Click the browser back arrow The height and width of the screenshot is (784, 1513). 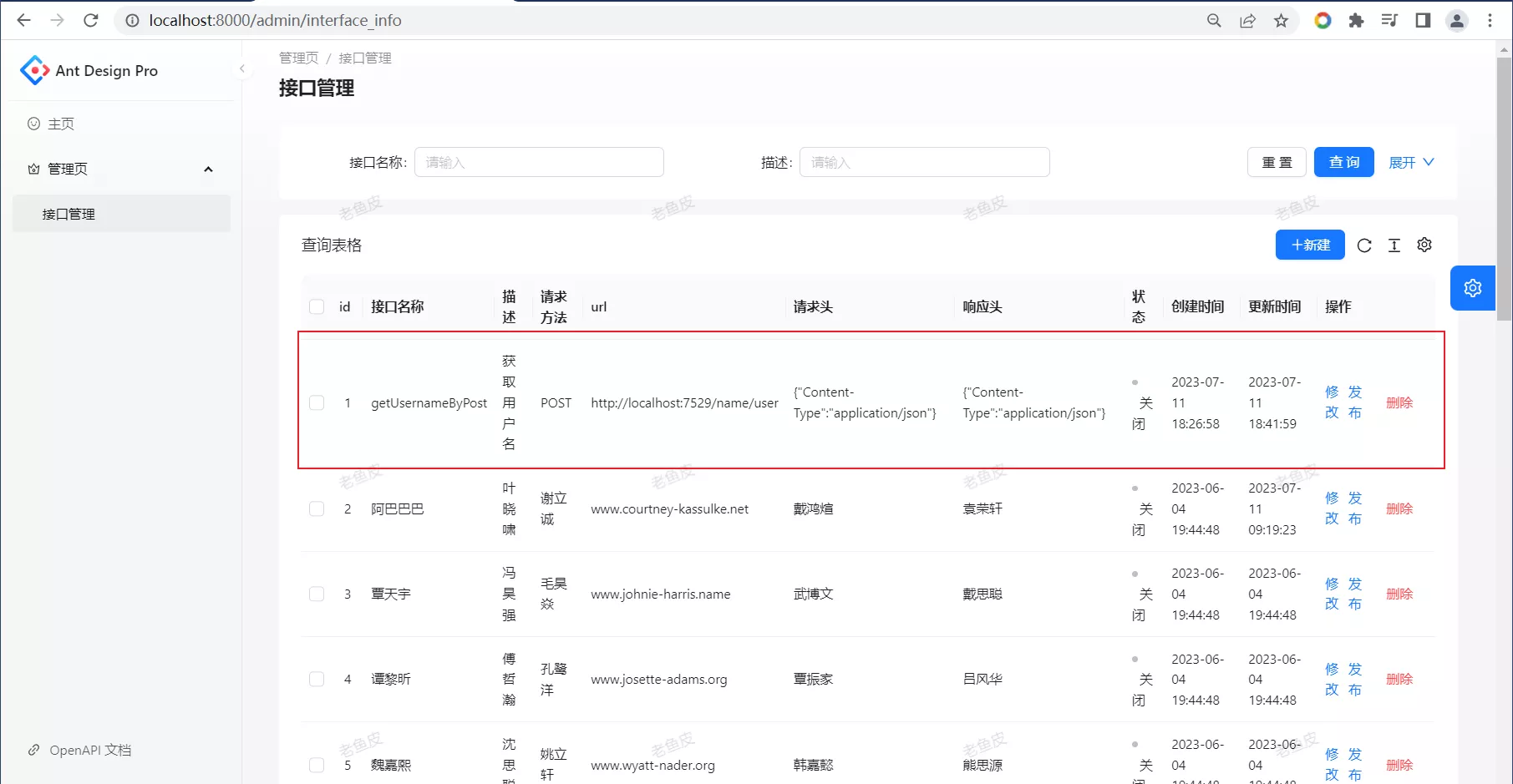click(x=23, y=20)
